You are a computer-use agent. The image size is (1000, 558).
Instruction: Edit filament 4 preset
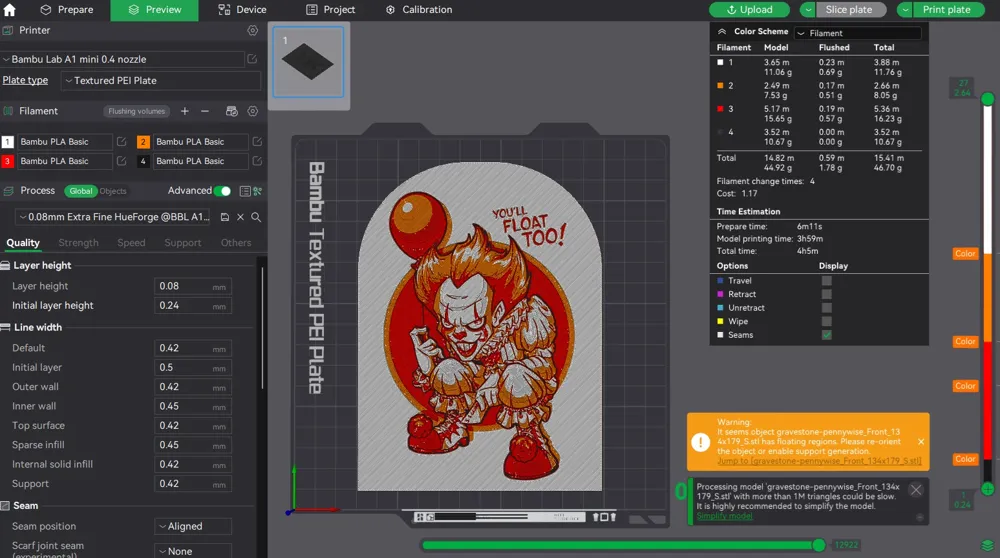(x=257, y=161)
